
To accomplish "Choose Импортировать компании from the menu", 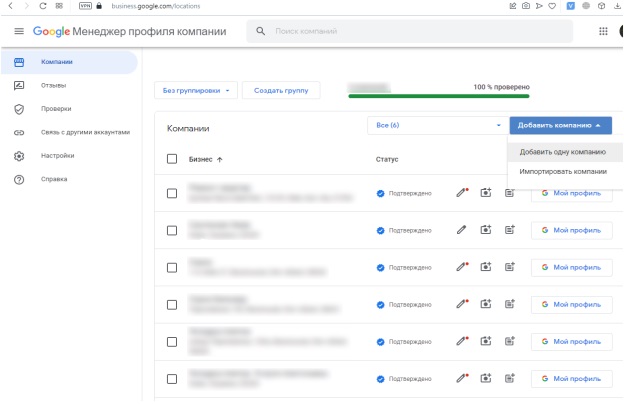I will tap(562, 171).
